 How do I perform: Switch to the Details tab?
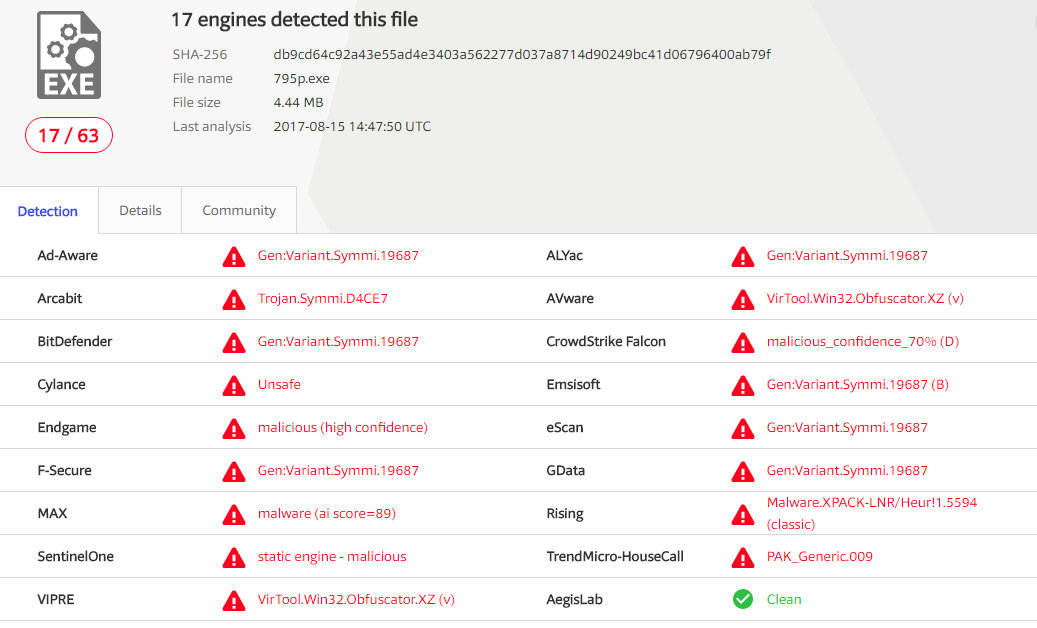[139, 210]
